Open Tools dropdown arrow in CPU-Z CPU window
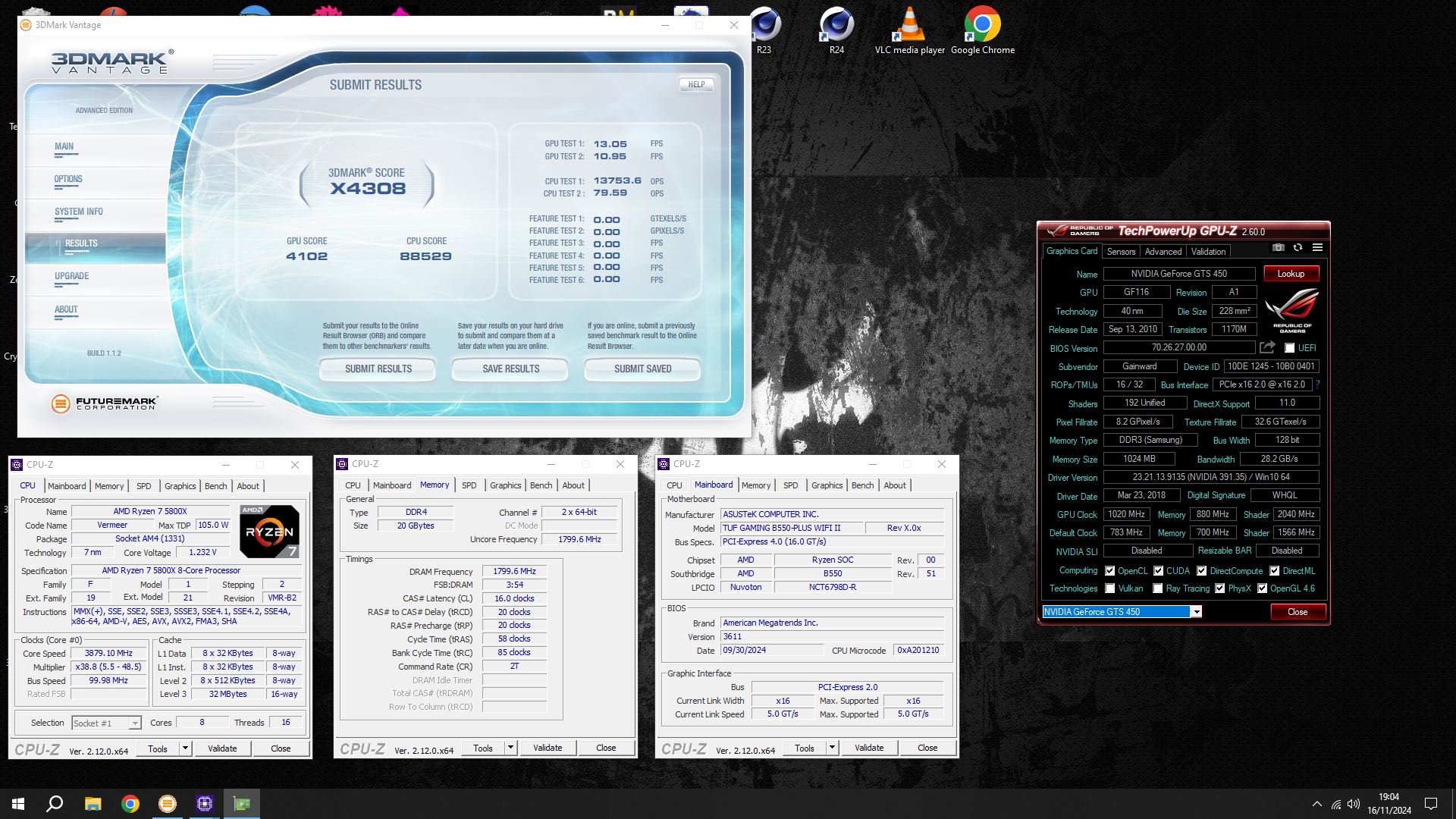This screenshot has height=819, width=1456. [x=184, y=748]
